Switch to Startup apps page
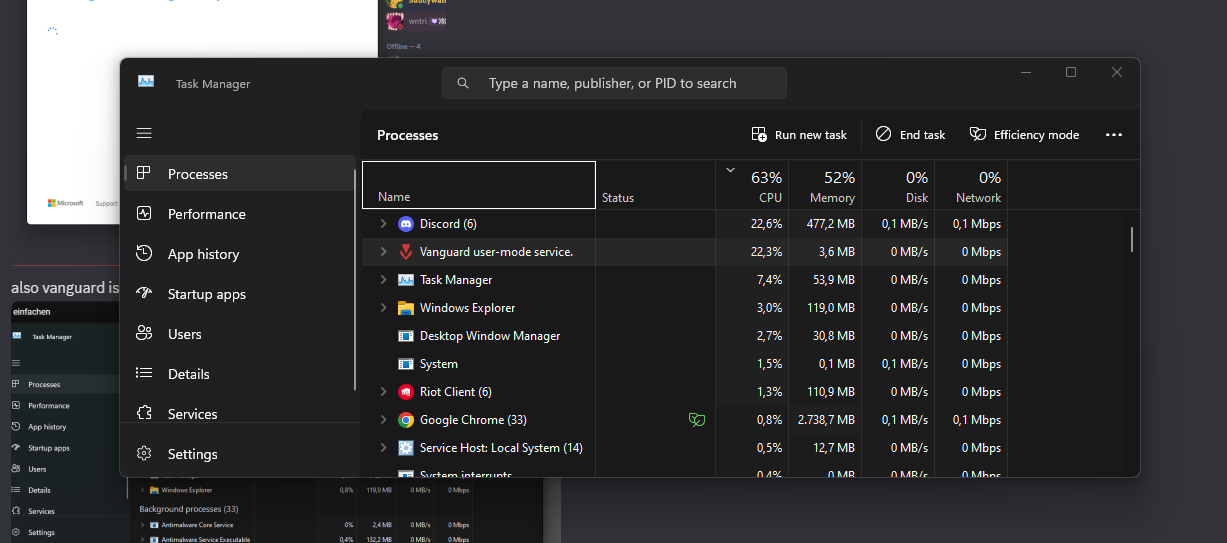The height and width of the screenshot is (543, 1227). point(206,294)
